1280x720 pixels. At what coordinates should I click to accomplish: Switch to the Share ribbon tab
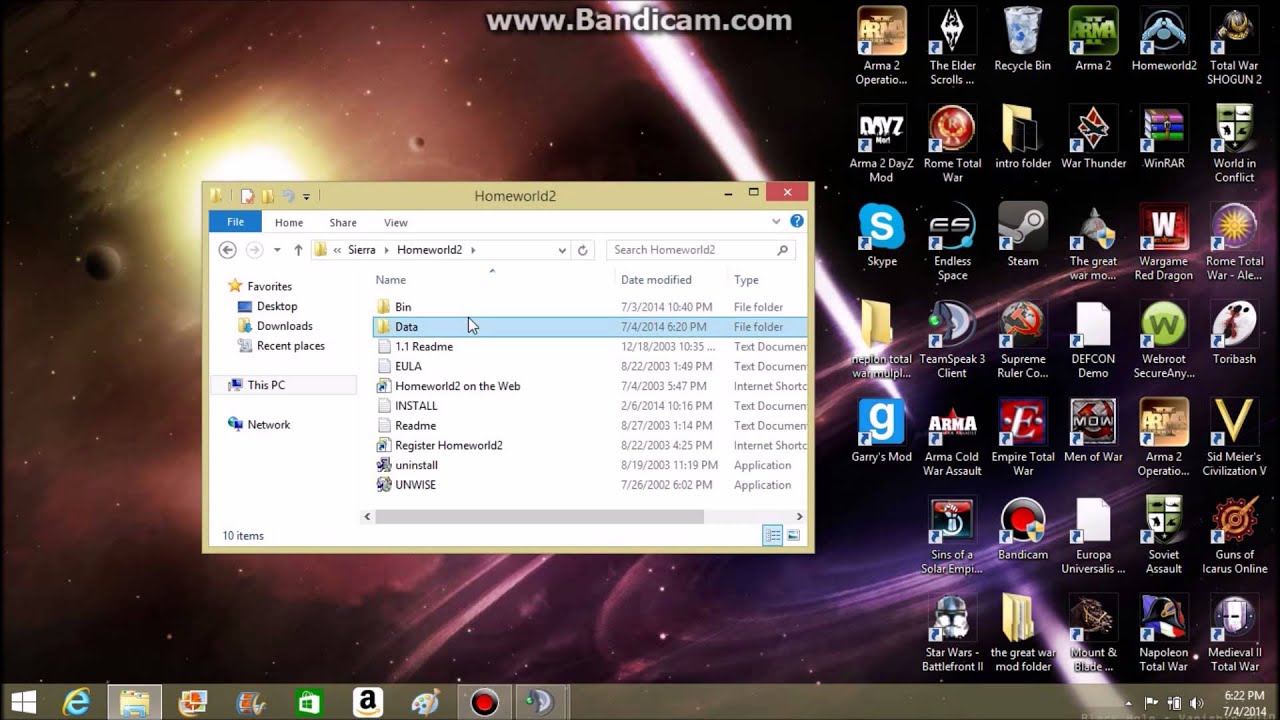(x=343, y=222)
